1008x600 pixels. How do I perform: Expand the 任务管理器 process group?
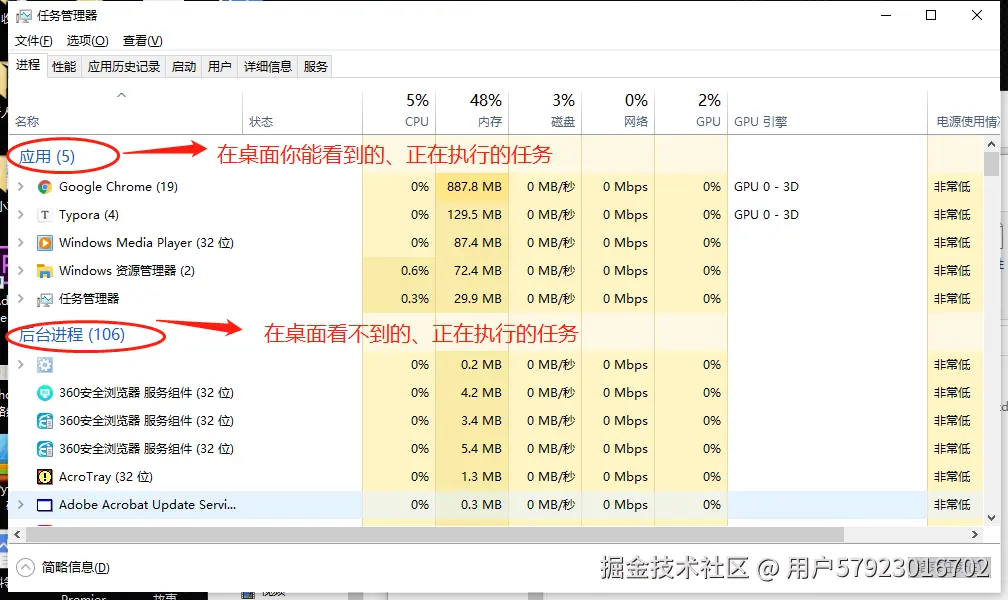pyautogui.click(x=21, y=298)
